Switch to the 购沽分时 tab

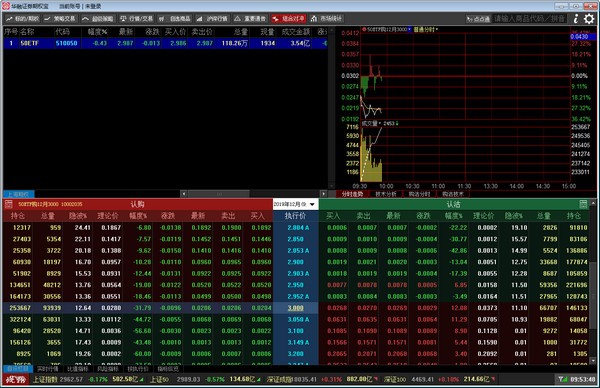pyautogui.click(x=419, y=194)
